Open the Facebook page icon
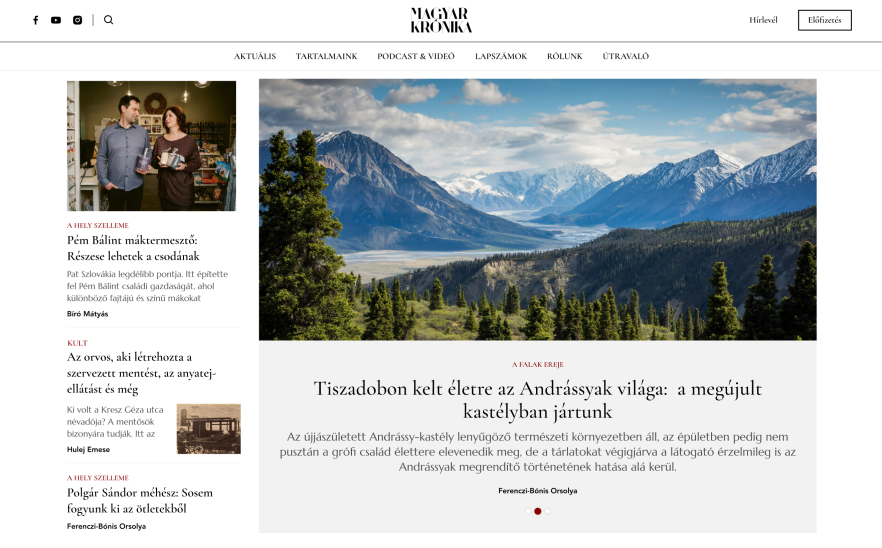882x548 pixels. (x=35, y=20)
